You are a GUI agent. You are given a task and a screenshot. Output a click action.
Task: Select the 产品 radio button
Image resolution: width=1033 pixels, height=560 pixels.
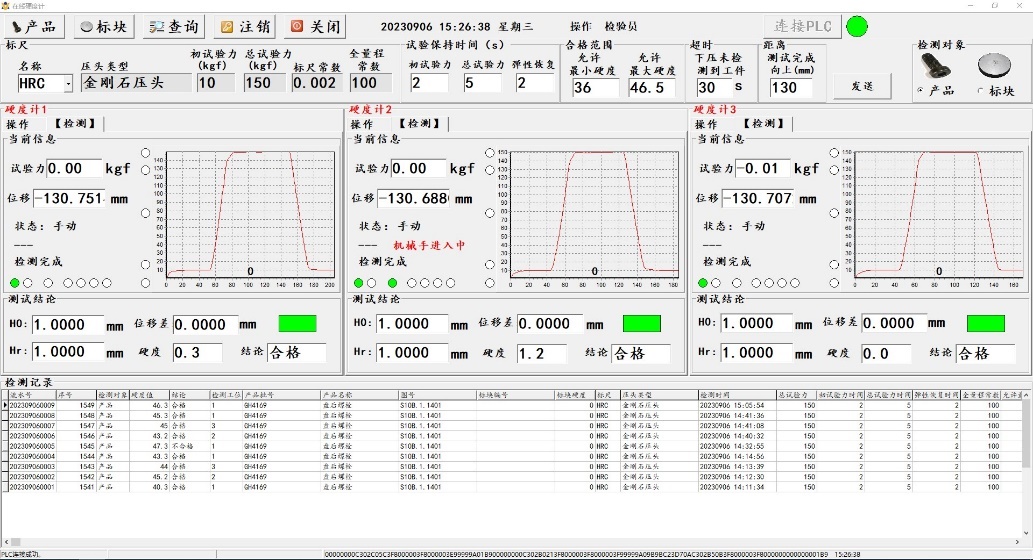coord(920,91)
